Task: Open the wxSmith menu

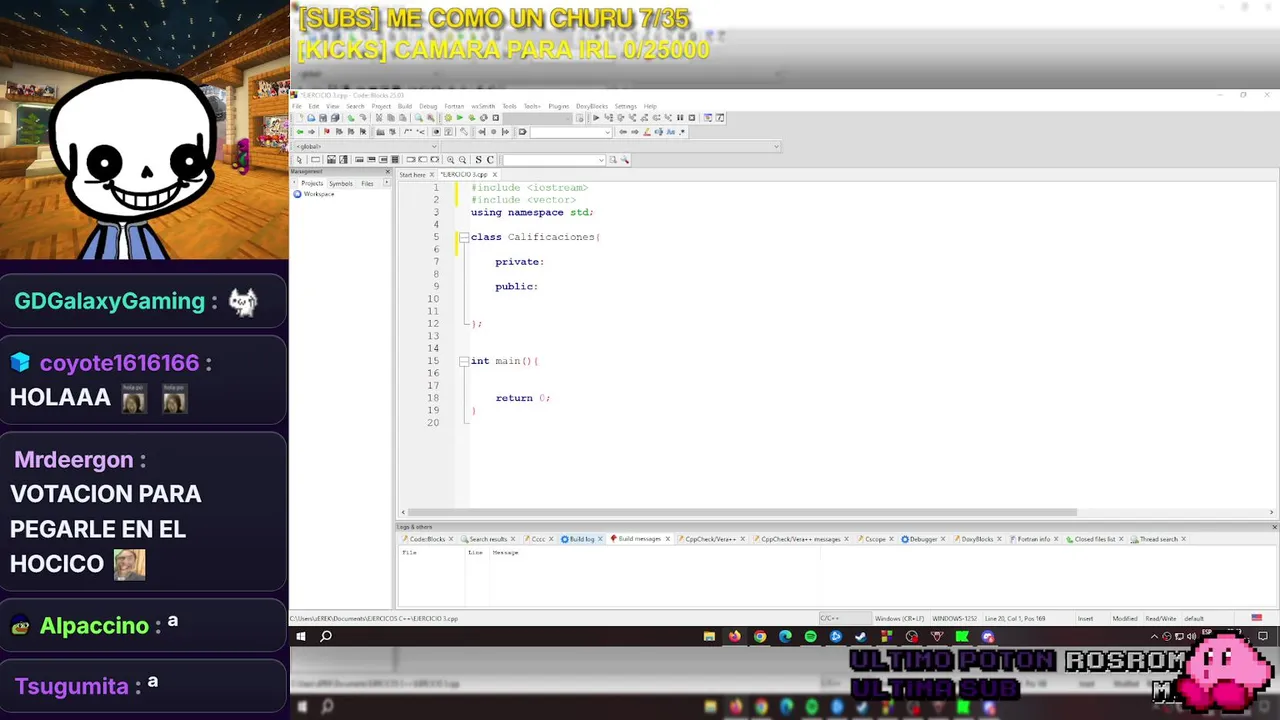Action: pyautogui.click(x=483, y=106)
